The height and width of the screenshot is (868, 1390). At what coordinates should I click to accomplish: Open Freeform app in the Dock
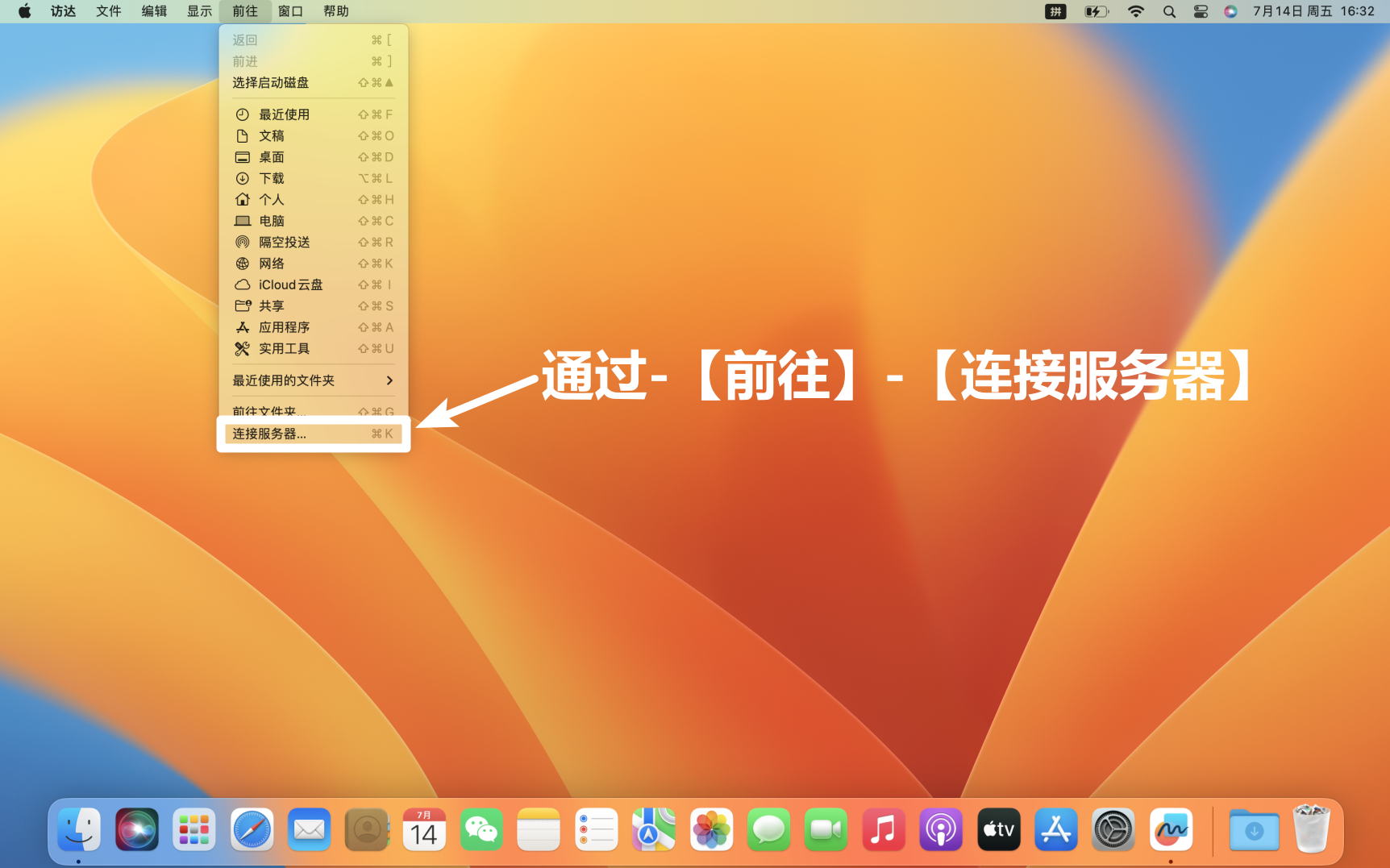tap(1171, 829)
